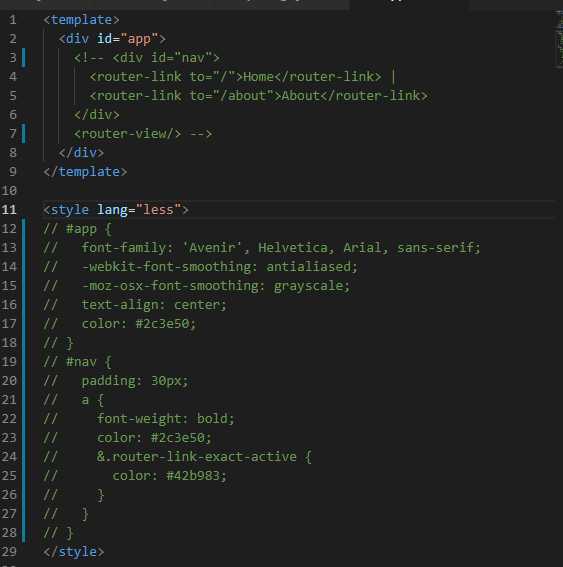
Task: Click the closing </div> tag on line 8
Action: (81, 153)
